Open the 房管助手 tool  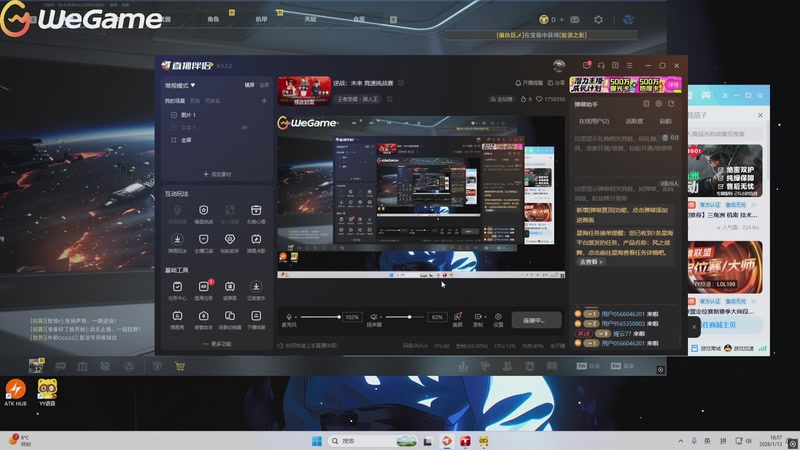(x=204, y=320)
